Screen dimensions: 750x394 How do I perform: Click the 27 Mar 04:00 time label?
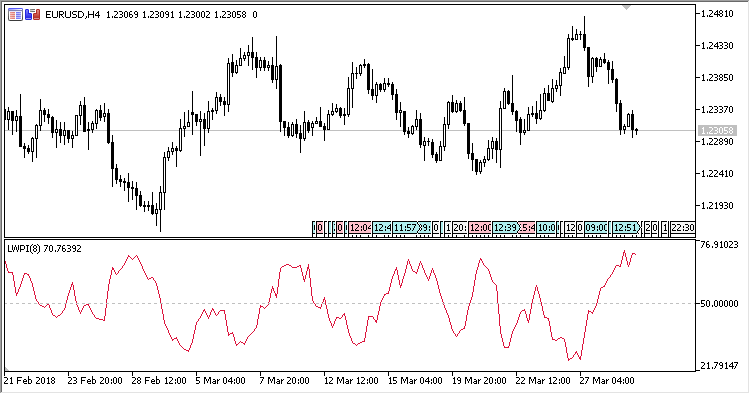click(x=607, y=381)
